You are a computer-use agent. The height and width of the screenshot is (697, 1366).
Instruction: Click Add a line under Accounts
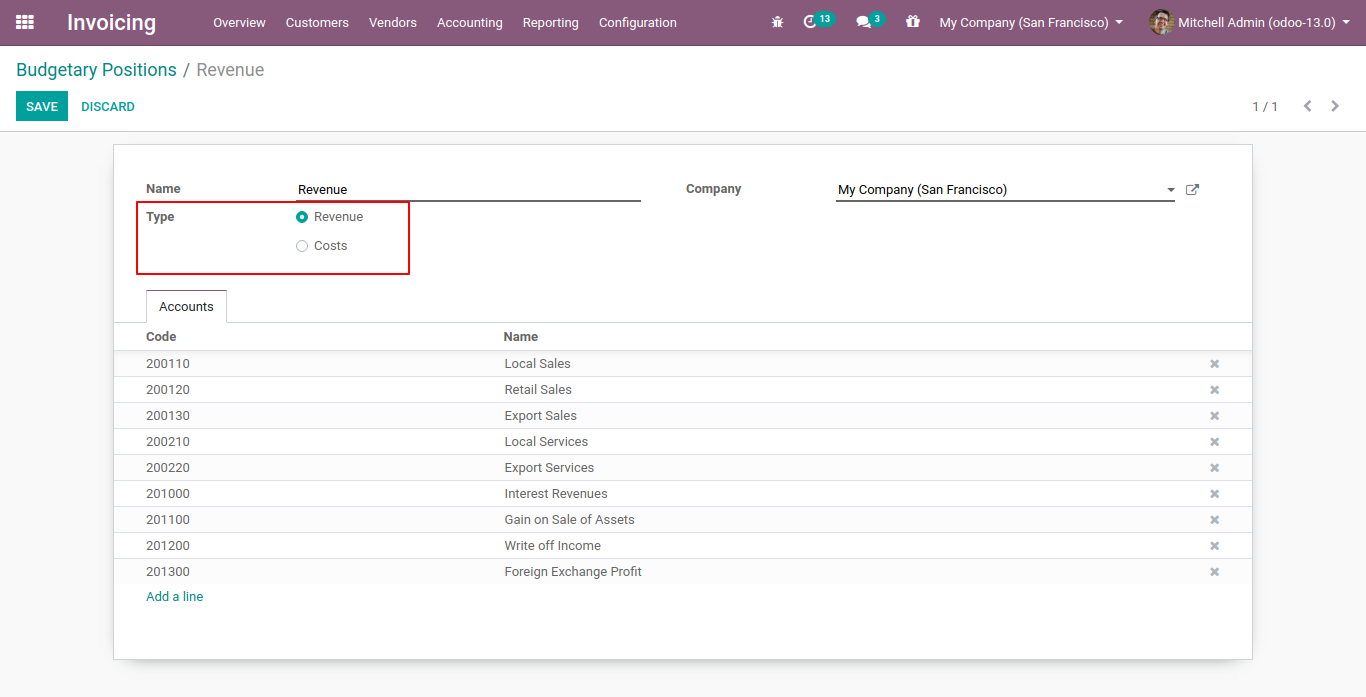coord(174,595)
